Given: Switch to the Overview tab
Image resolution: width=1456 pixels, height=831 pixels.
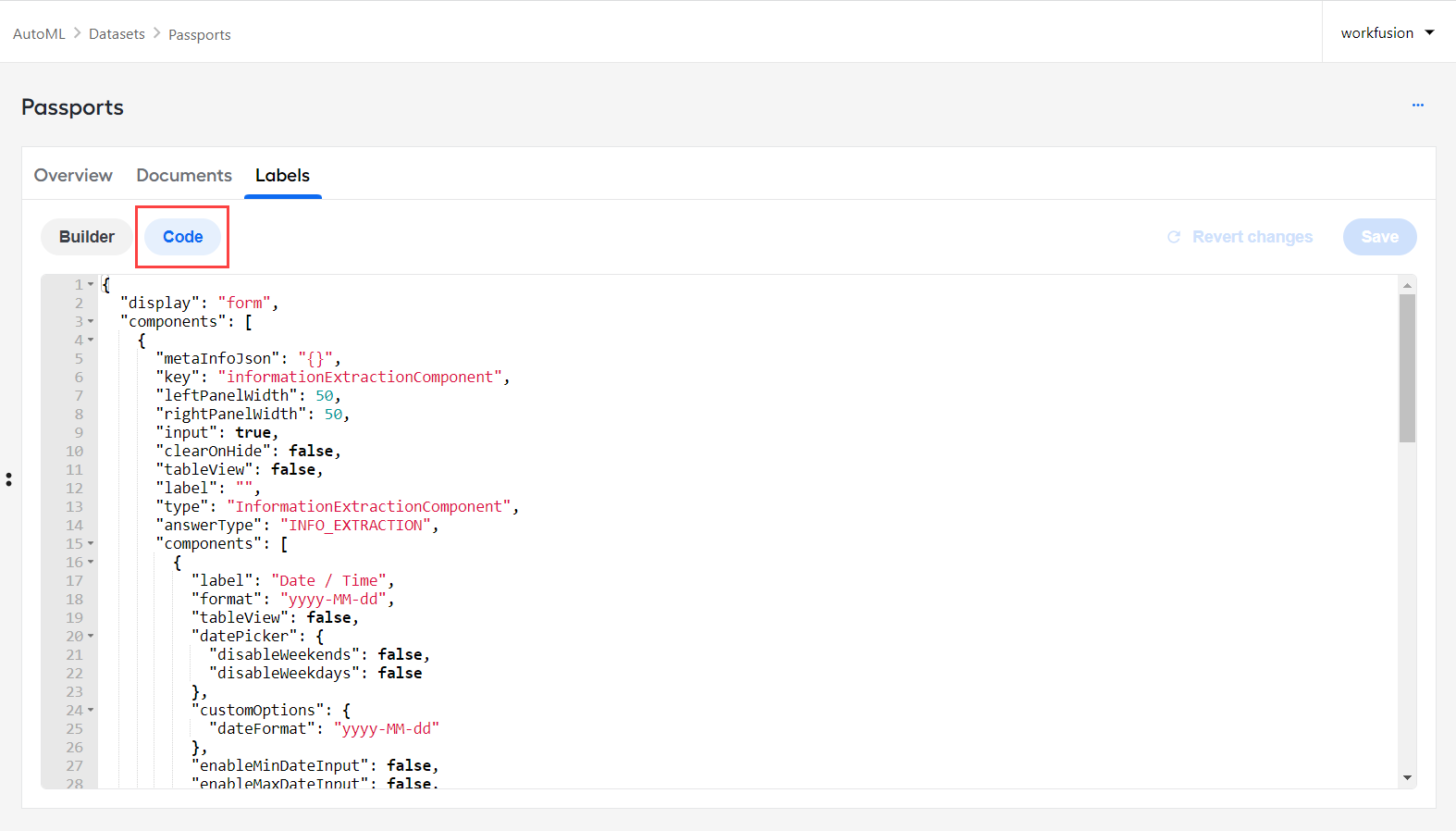Looking at the screenshot, I should pos(73,176).
